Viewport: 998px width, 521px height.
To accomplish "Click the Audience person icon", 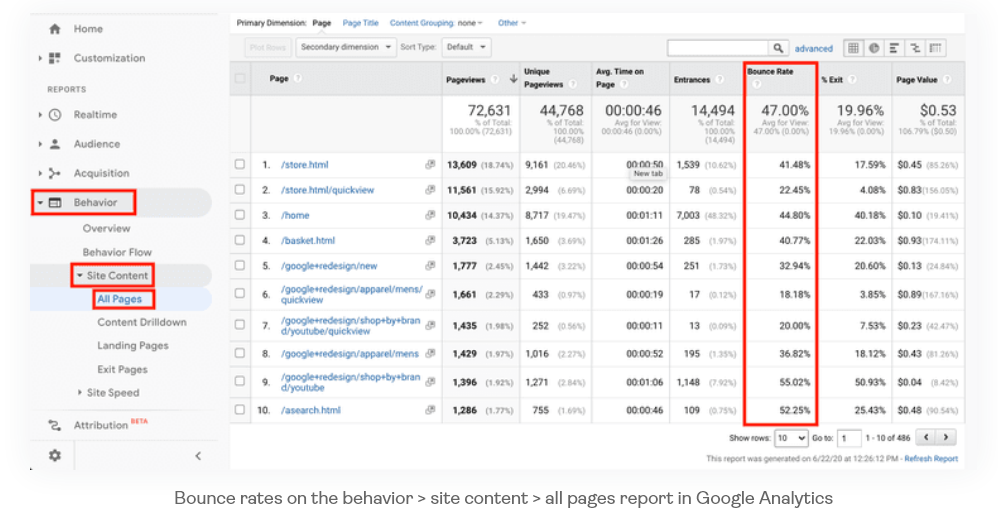I will pyautogui.click(x=55, y=144).
